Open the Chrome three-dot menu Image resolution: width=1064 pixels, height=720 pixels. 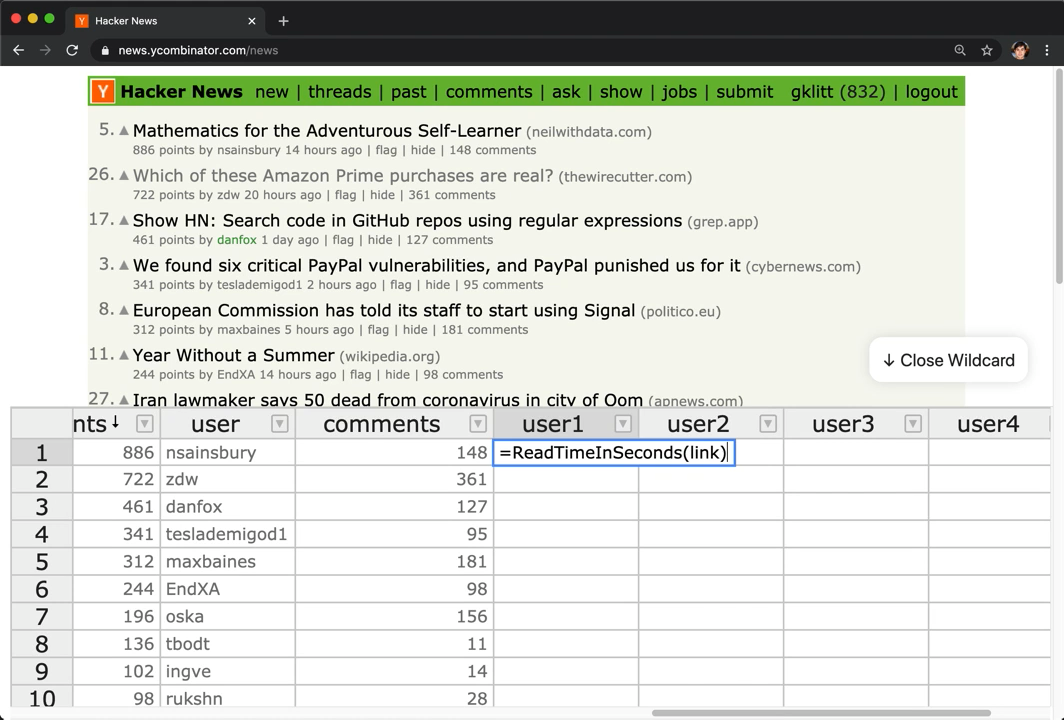coord(1047,50)
